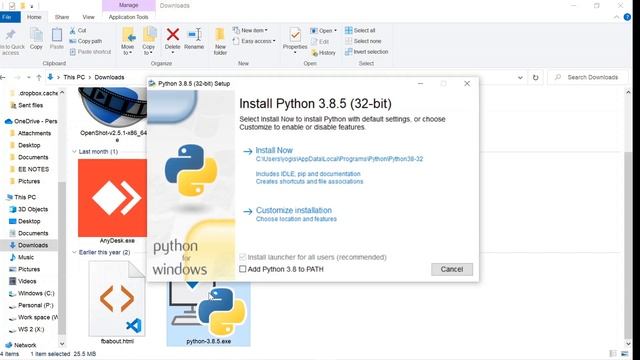Create a New folder from the ribbon
The height and width of the screenshot is (360, 640).
coord(220,41)
